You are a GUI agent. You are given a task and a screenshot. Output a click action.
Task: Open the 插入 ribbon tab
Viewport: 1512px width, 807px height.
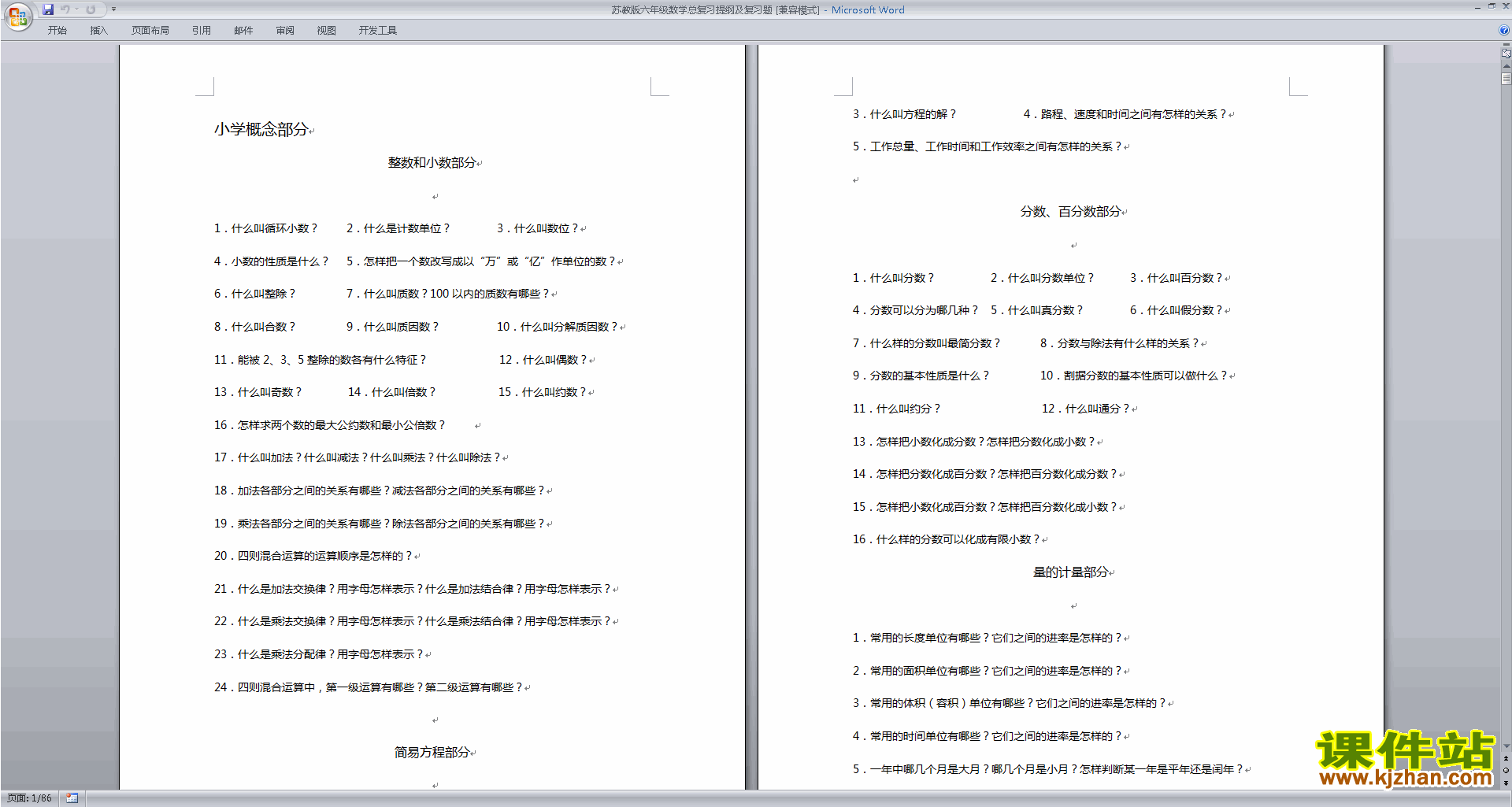click(98, 30)
